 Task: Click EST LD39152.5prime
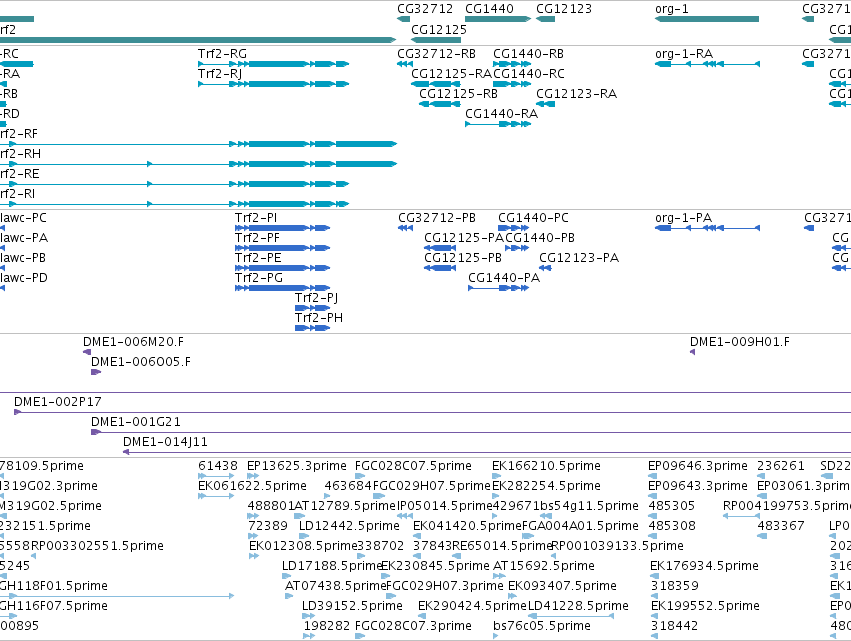352,606
